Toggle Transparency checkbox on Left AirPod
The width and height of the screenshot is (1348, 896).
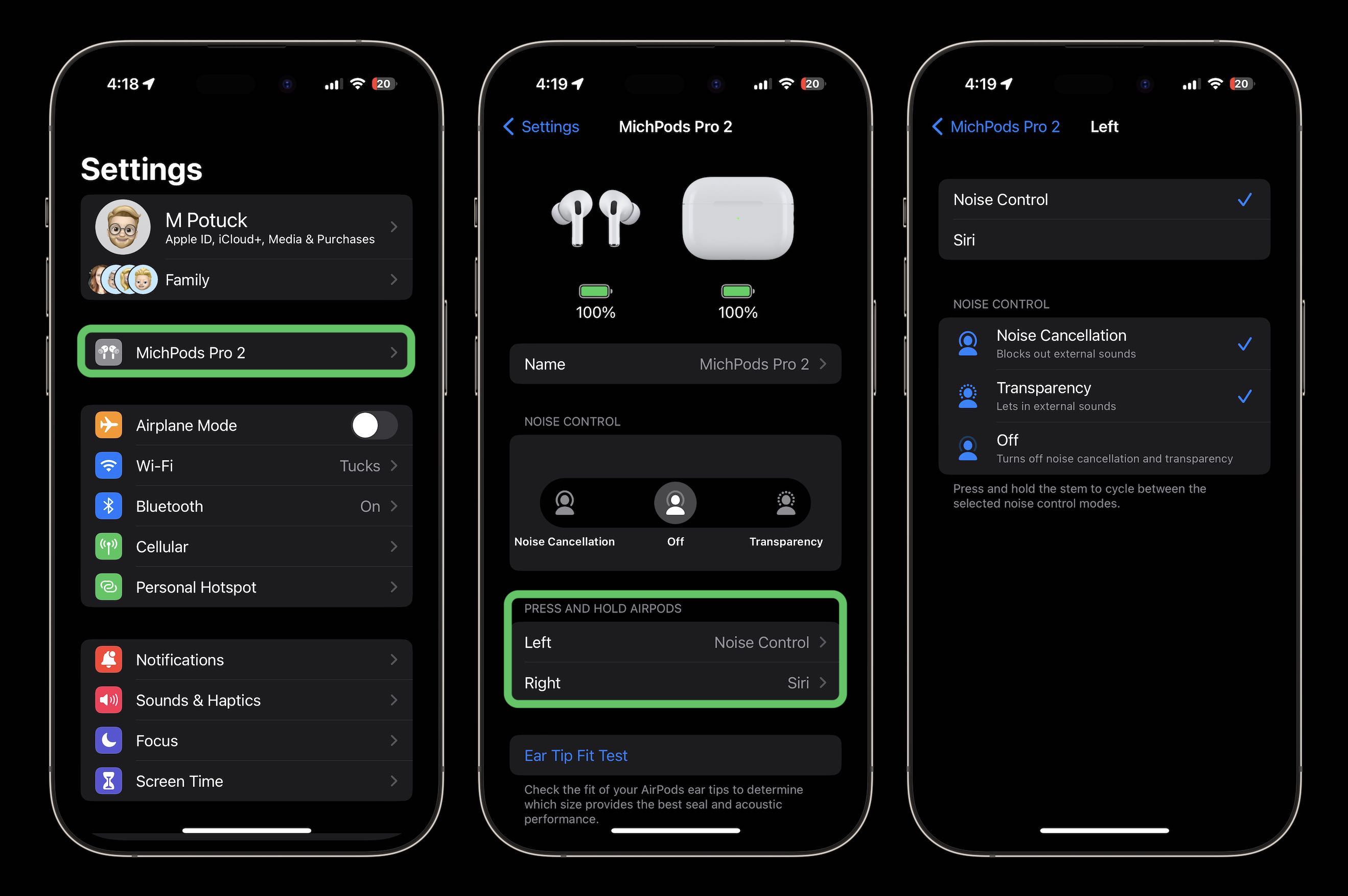[x=1100, y=396]
